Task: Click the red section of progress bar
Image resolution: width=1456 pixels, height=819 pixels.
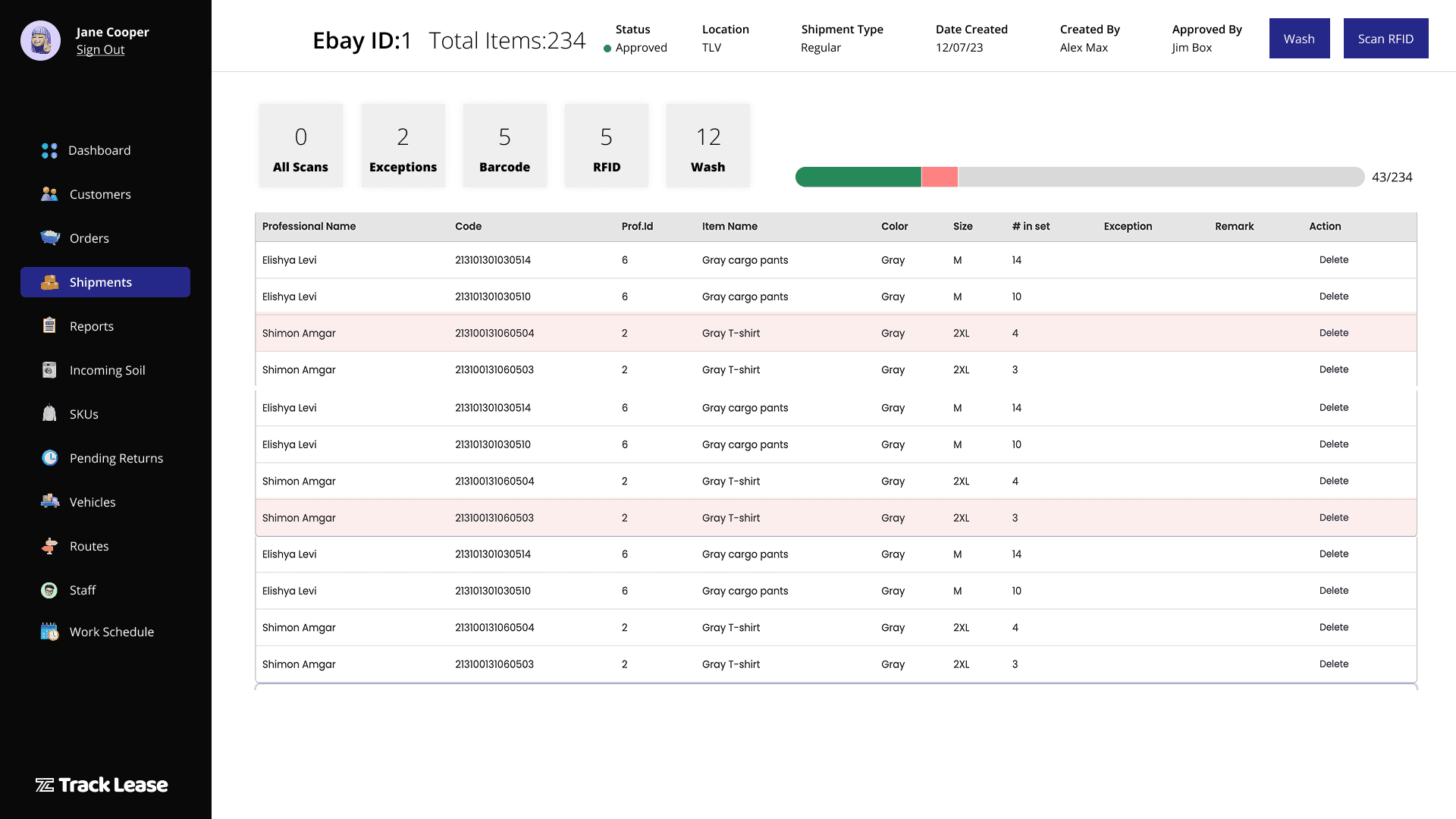Action: point(939,177)
